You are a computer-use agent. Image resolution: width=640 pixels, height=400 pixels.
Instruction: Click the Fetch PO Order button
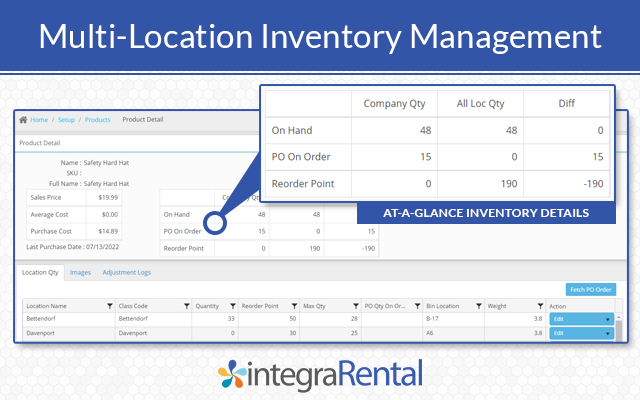[591, 289]
